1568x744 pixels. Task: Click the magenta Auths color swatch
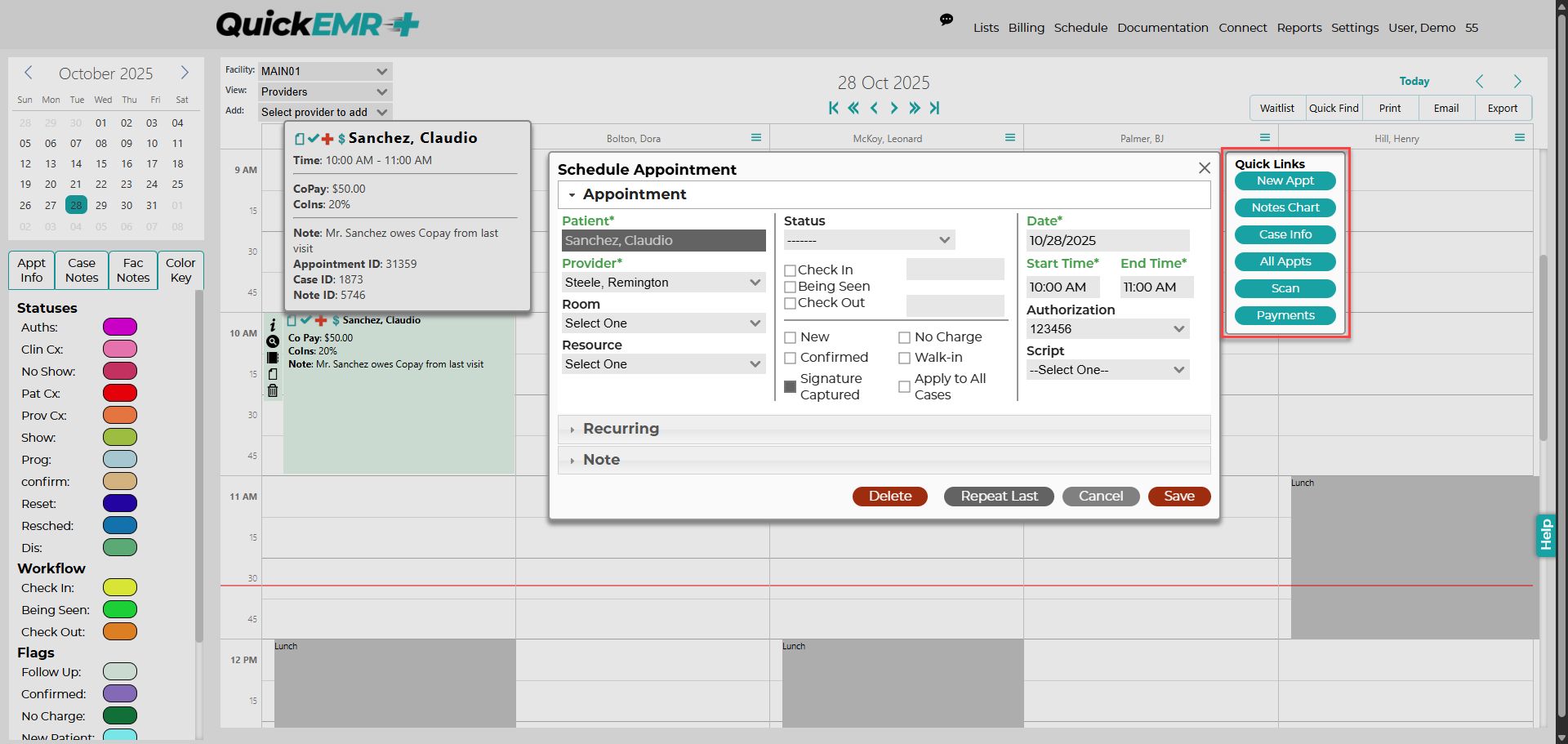pyautogui.click(x=120, y=327)
